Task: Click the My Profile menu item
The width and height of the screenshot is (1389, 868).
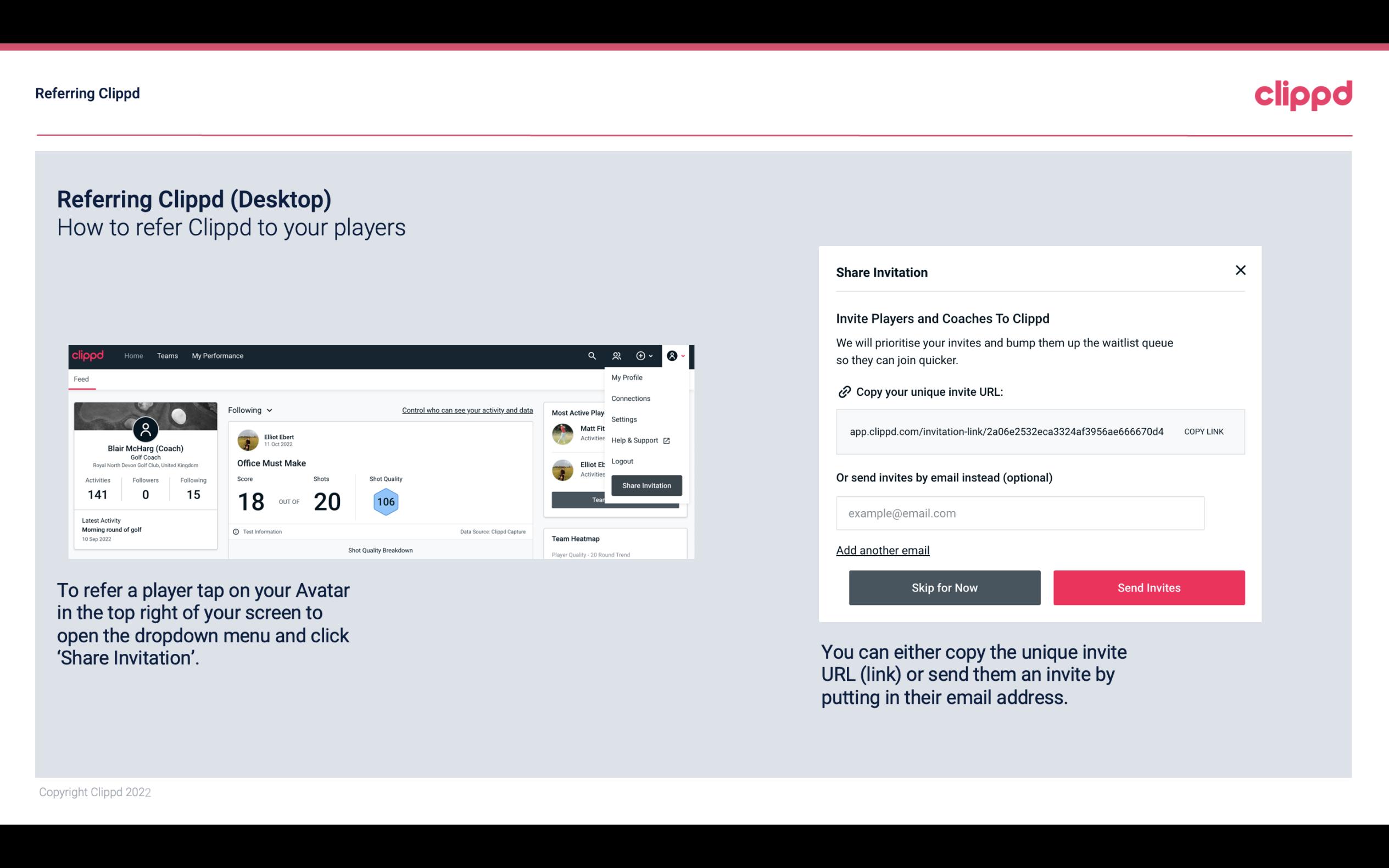Action: point(626,377)
